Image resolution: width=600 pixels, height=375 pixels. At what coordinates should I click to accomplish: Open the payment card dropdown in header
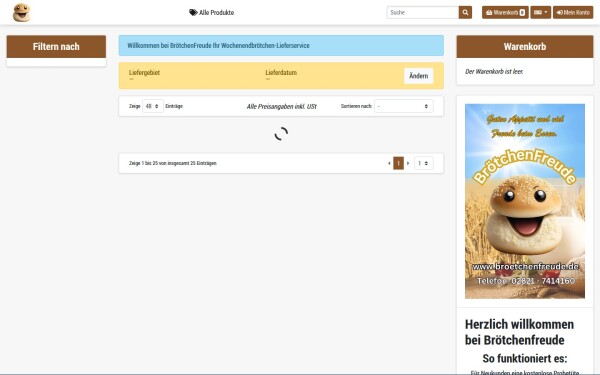(540, 13)
